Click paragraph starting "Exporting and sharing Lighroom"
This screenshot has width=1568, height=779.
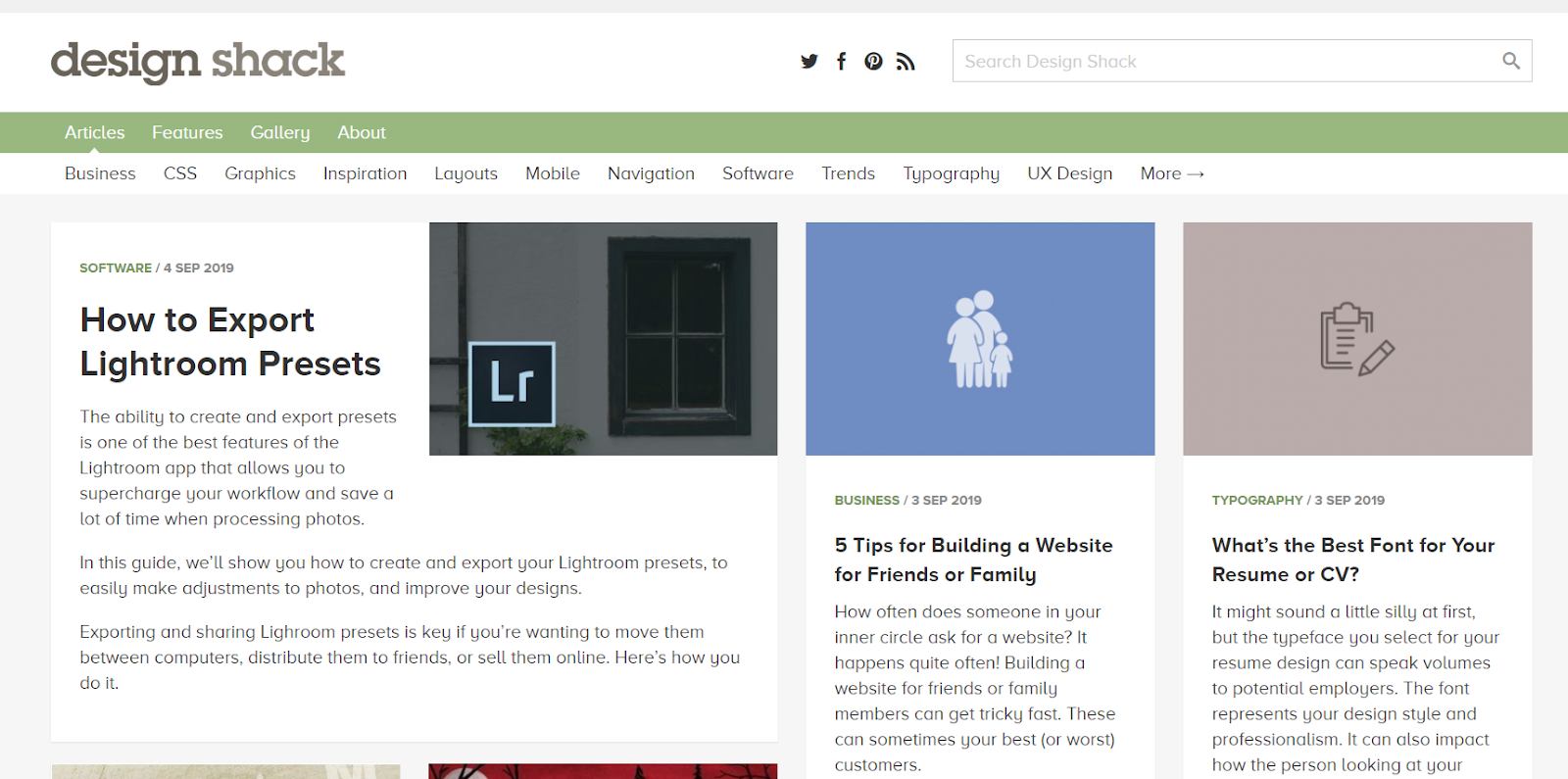pos(410,657)
